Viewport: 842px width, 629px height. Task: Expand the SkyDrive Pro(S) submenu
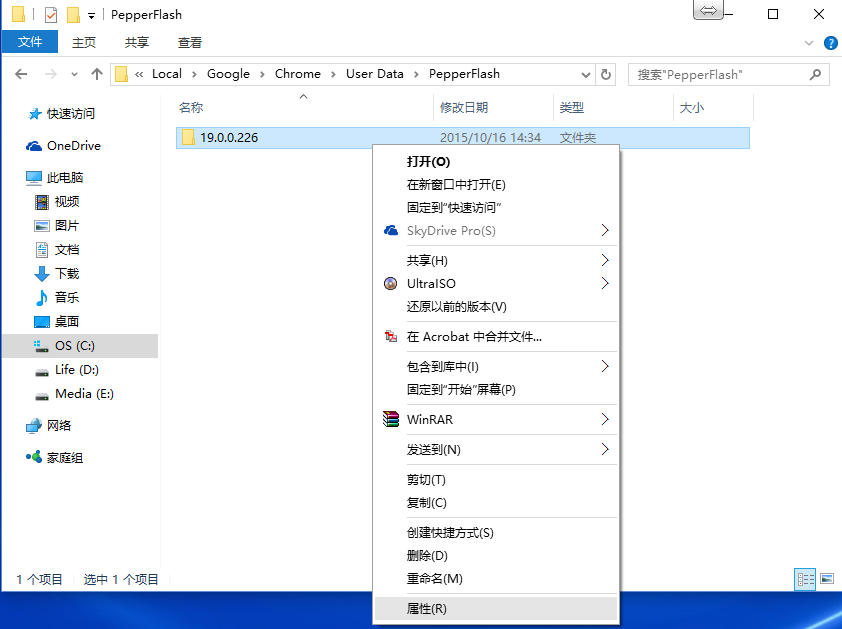[496, 230]
